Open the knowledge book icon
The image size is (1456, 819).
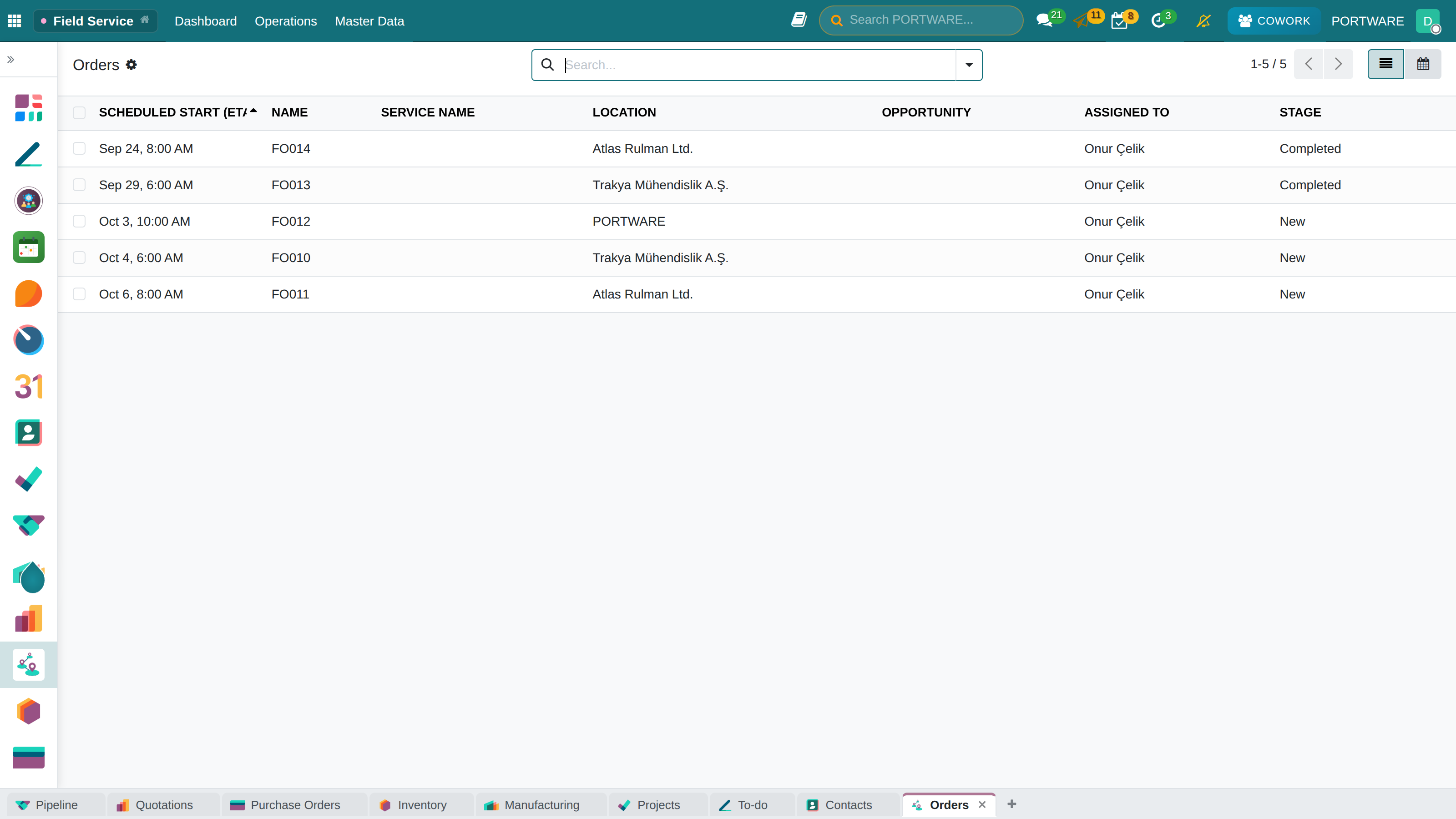coord(799,20)
